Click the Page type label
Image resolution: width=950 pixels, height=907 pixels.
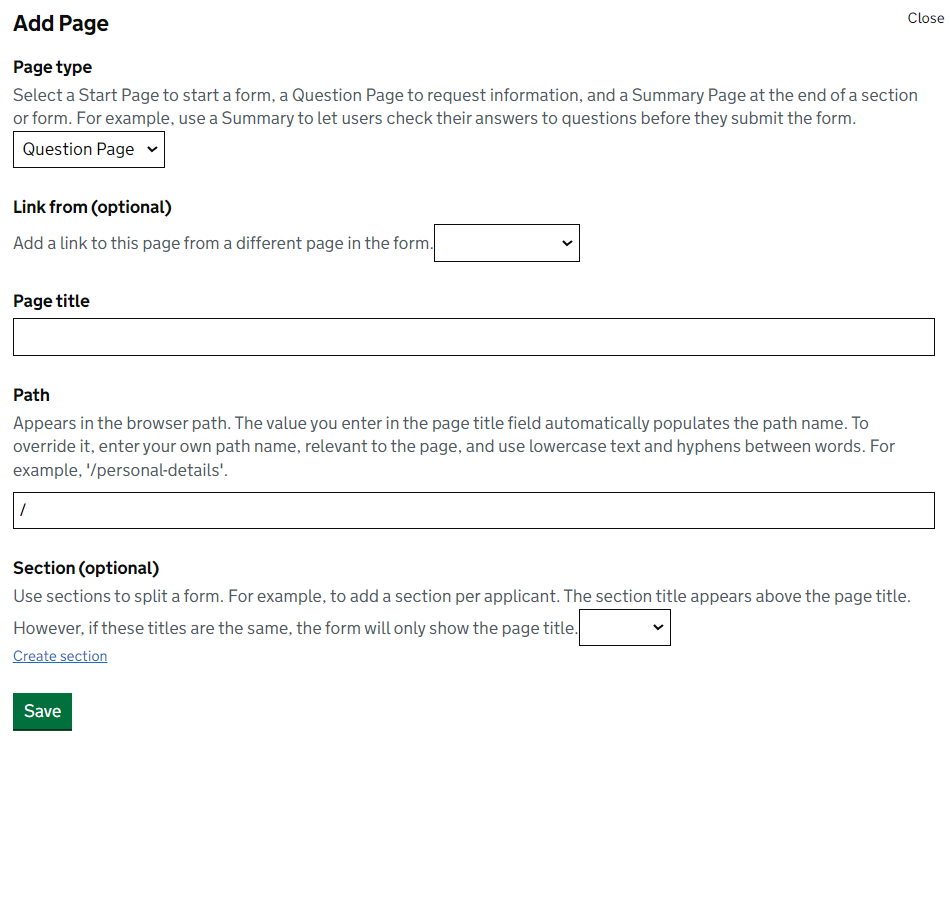point(52,67)
